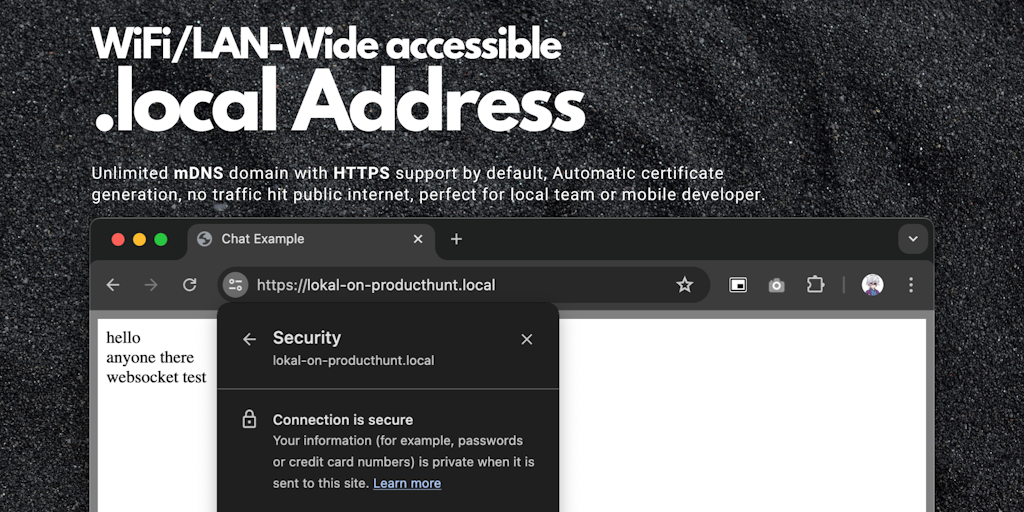Screen dimensions: 1024x512
Task: Click the camera icon in the toolbar
Action: click(x=776, y=285)
